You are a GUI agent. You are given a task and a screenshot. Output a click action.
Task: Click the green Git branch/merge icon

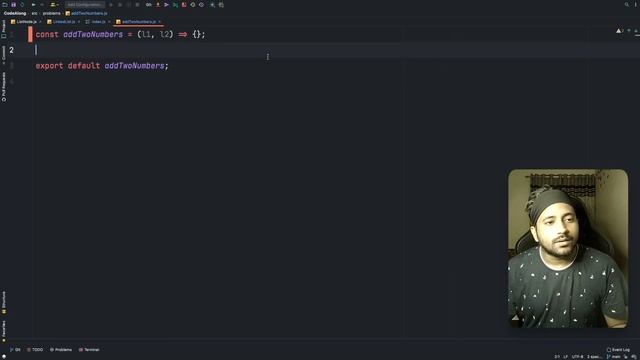click(175, 5)
